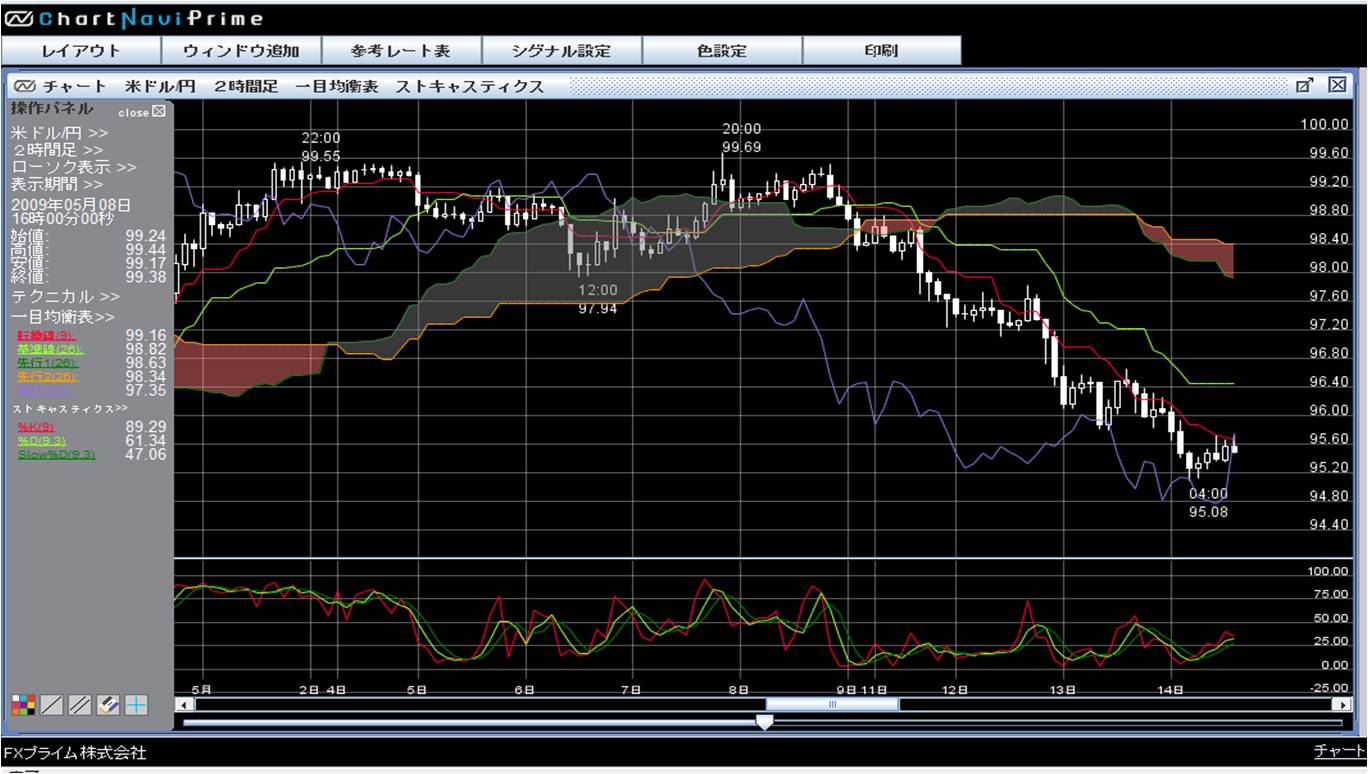Open the シグナル設定 menu
The image size is (1368, 774).
click(561, 51)
